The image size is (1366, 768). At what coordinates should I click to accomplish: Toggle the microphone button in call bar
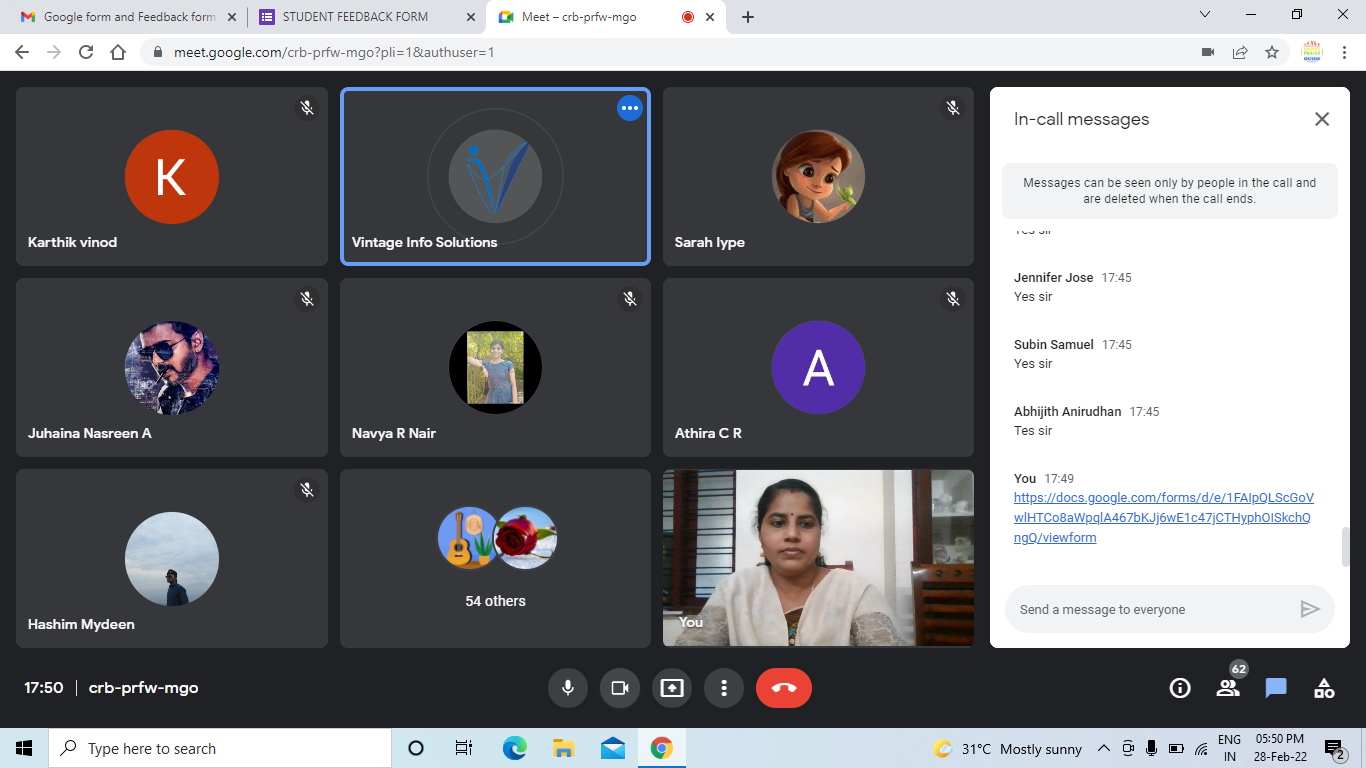568,688
